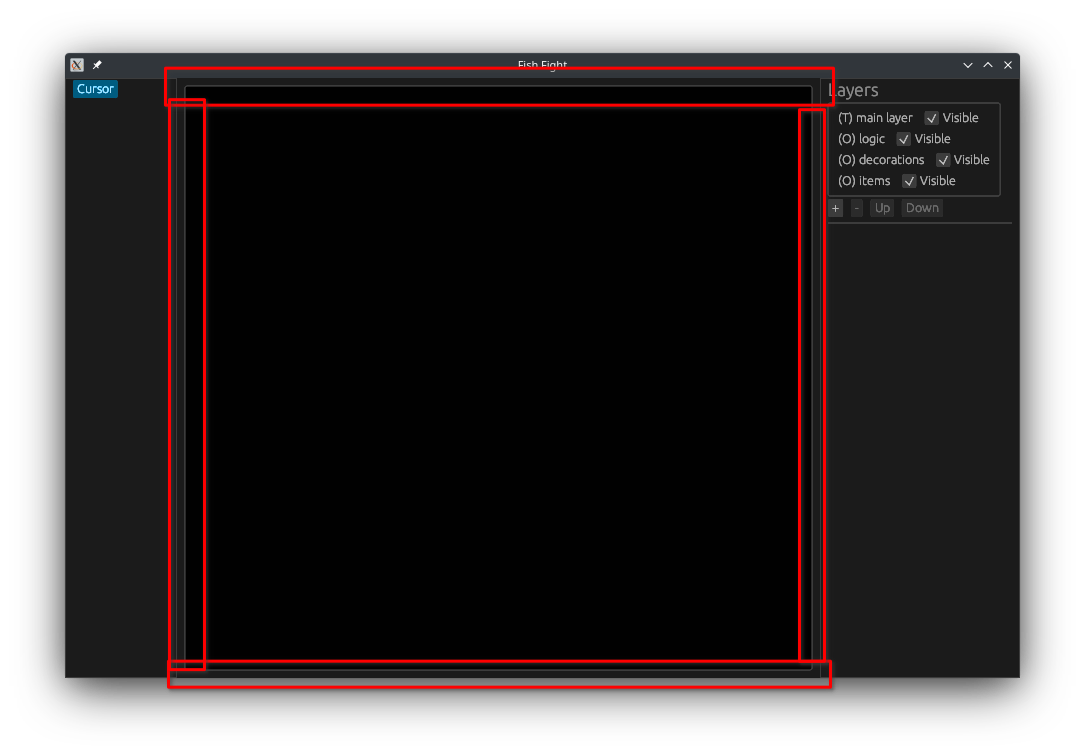The height and width of the screenshot is (755, 1085).
Task: Click the pin icon in the titlebar
Action: click(96, 64)
